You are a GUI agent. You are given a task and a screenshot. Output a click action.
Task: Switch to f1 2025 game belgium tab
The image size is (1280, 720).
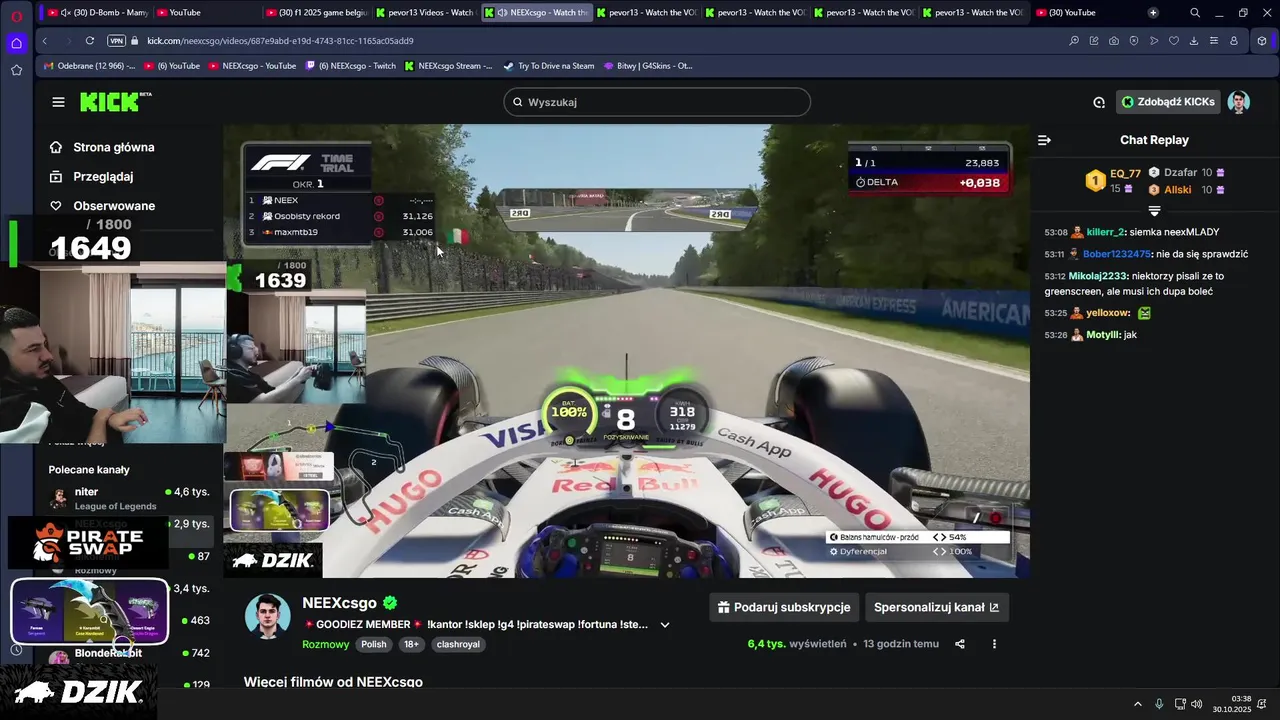317,13
